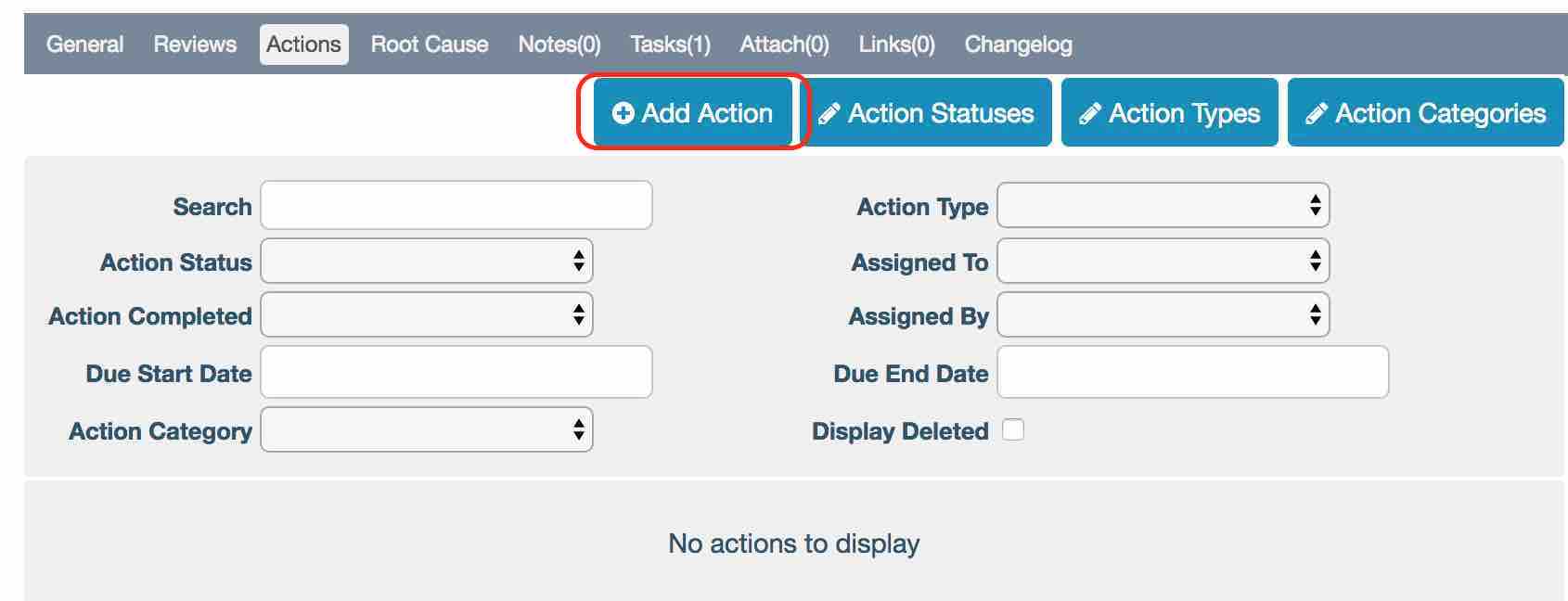Focus the Due Start Date field
Image resolution: width=1568 pixels, height=601 pixels.
(x=456, y=373)
